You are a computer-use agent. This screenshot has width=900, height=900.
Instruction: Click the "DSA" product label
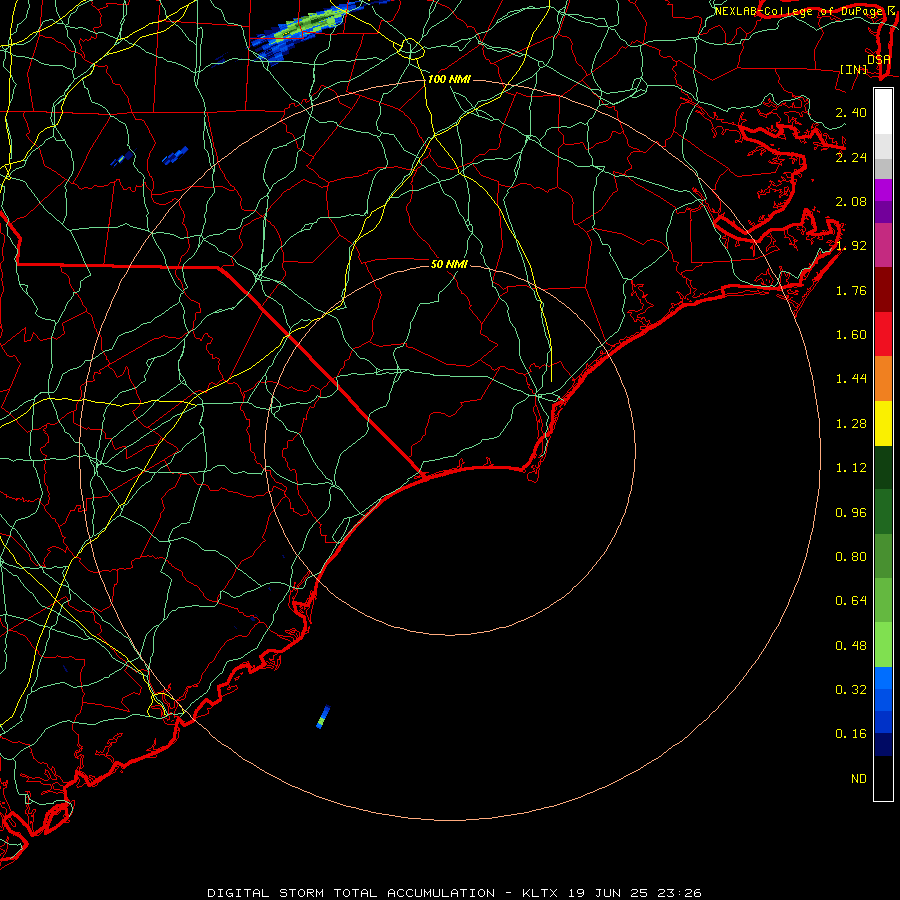pos(879,59)
